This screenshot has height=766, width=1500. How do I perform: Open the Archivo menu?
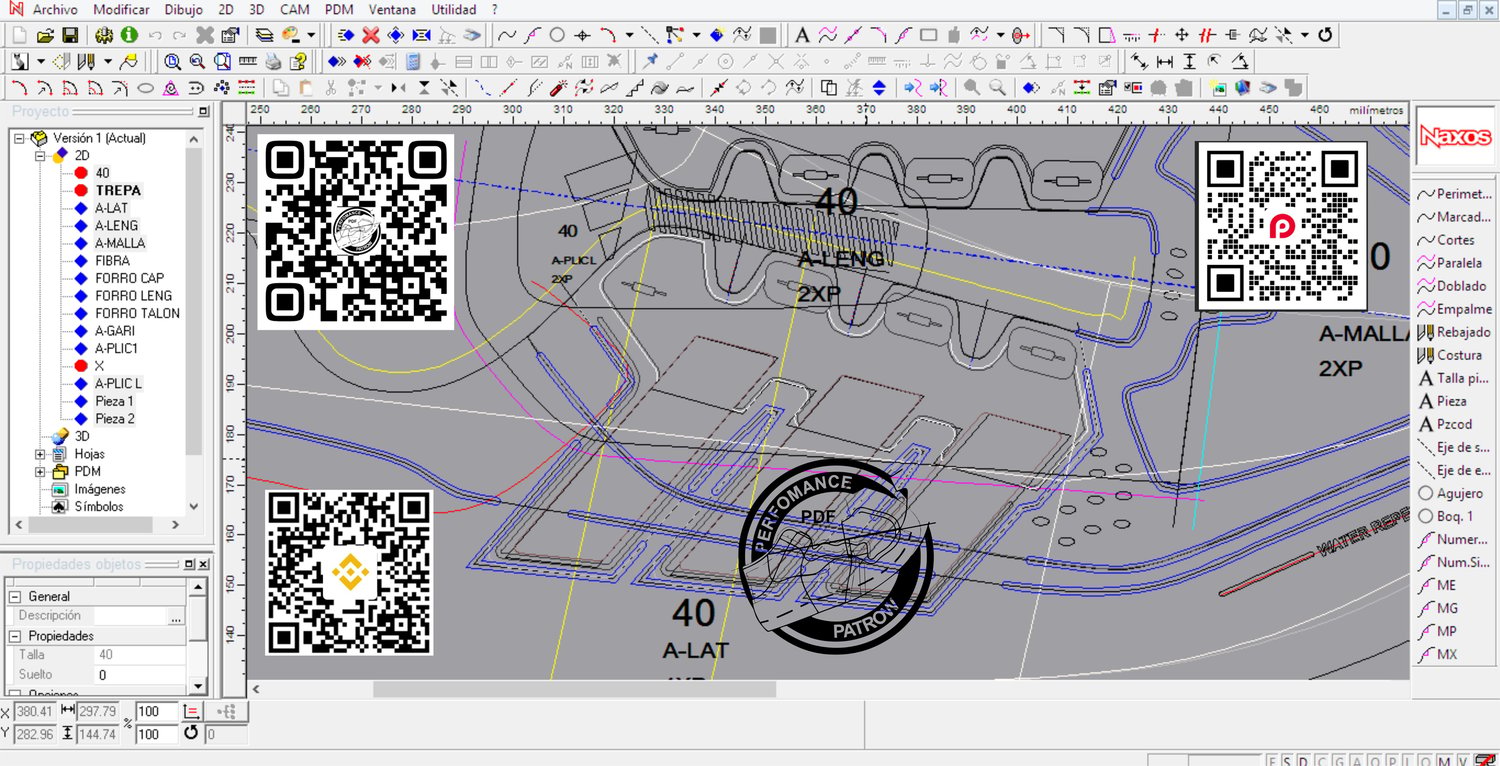click(x=55, y=9)
